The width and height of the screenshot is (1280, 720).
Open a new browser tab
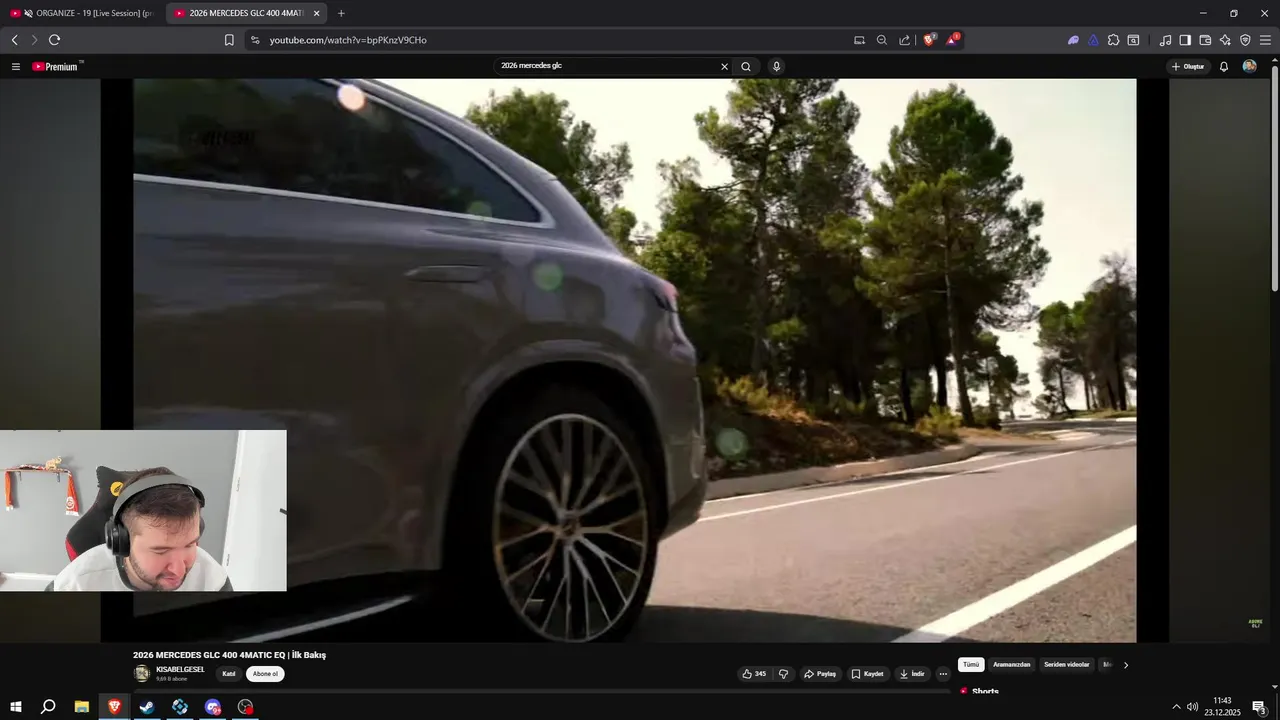[x=341, y=13]
